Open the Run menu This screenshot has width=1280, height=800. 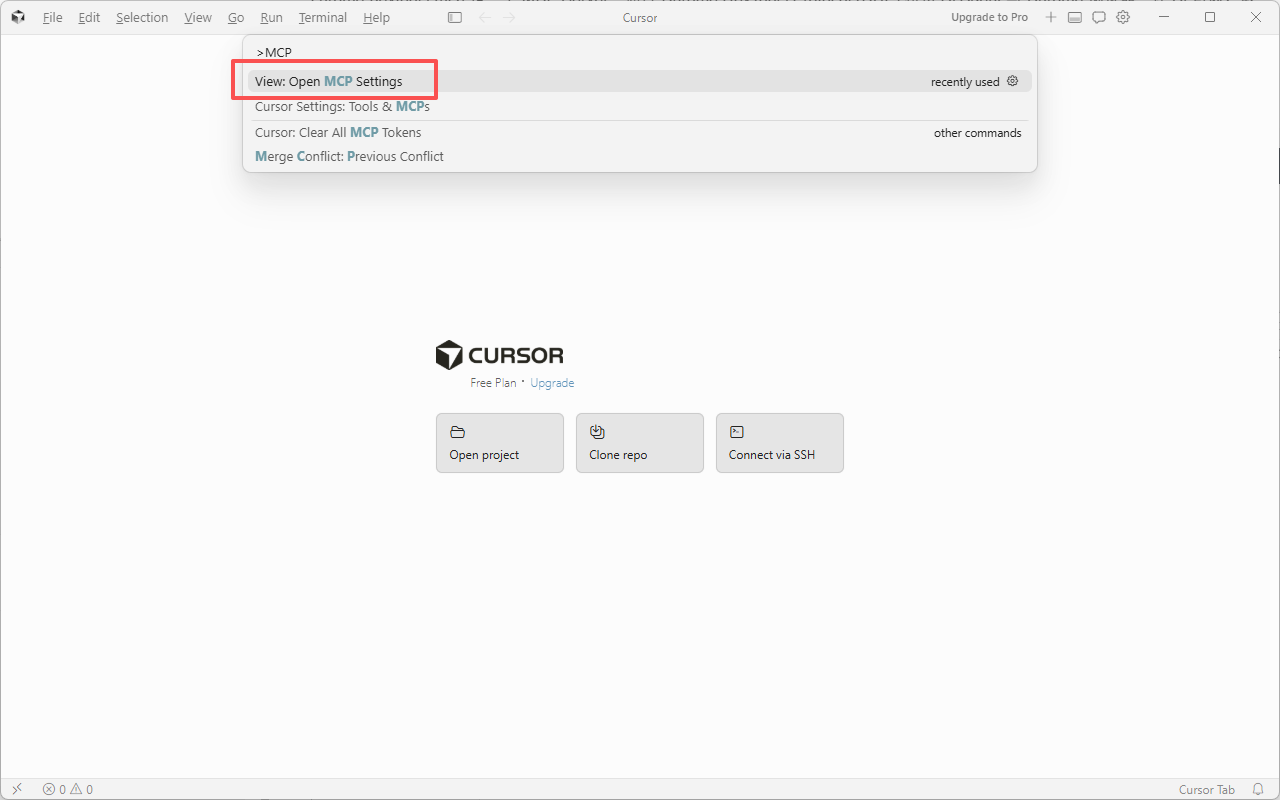pos(271,17)
